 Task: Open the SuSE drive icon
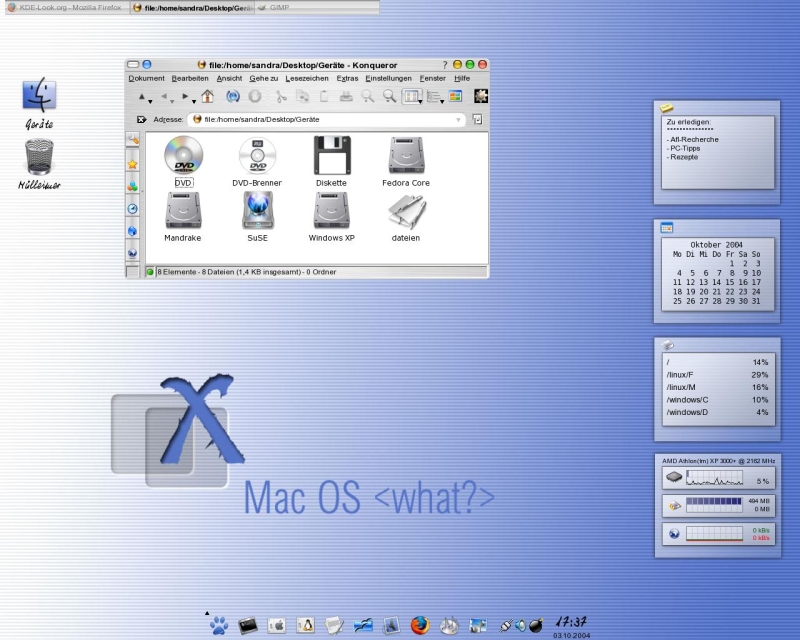[258, 210]
